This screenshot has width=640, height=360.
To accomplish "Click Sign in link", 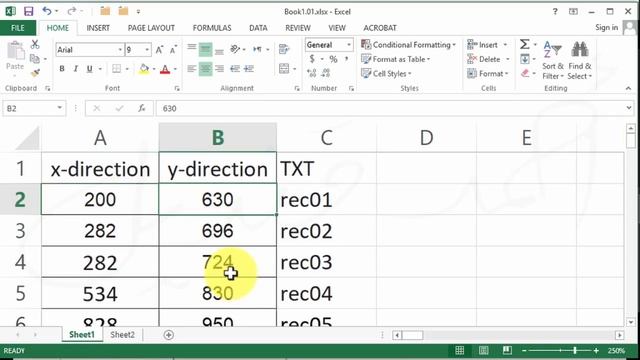I will click(607, 27).
